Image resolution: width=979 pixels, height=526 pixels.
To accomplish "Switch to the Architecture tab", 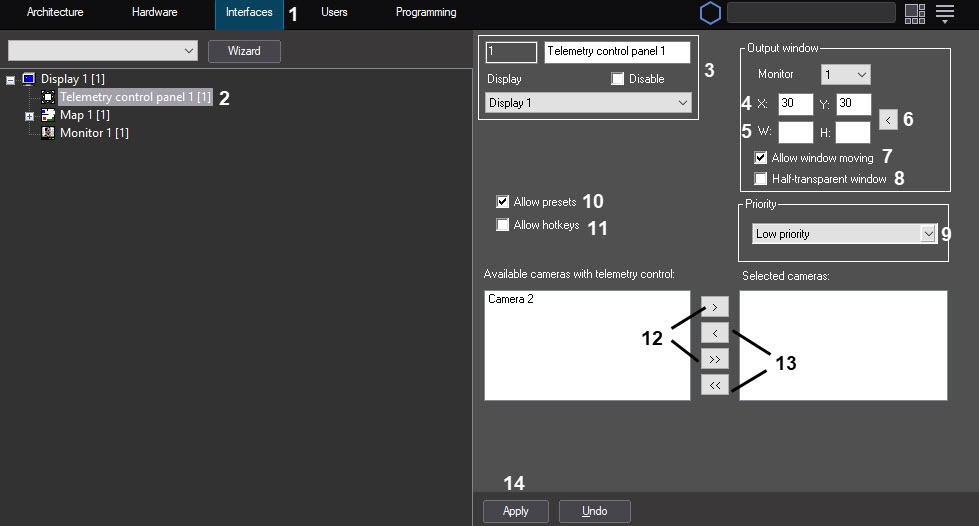I will [55, 12].
